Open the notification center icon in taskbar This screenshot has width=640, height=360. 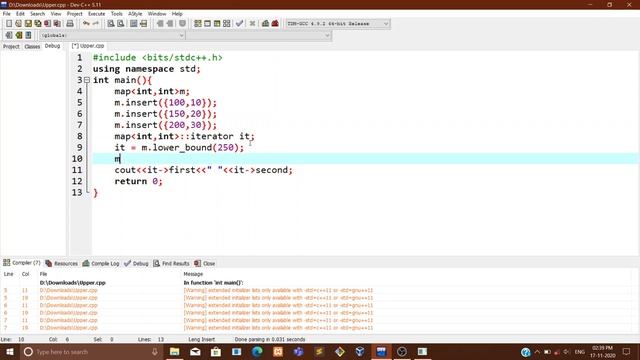click(x=627, y=352)
